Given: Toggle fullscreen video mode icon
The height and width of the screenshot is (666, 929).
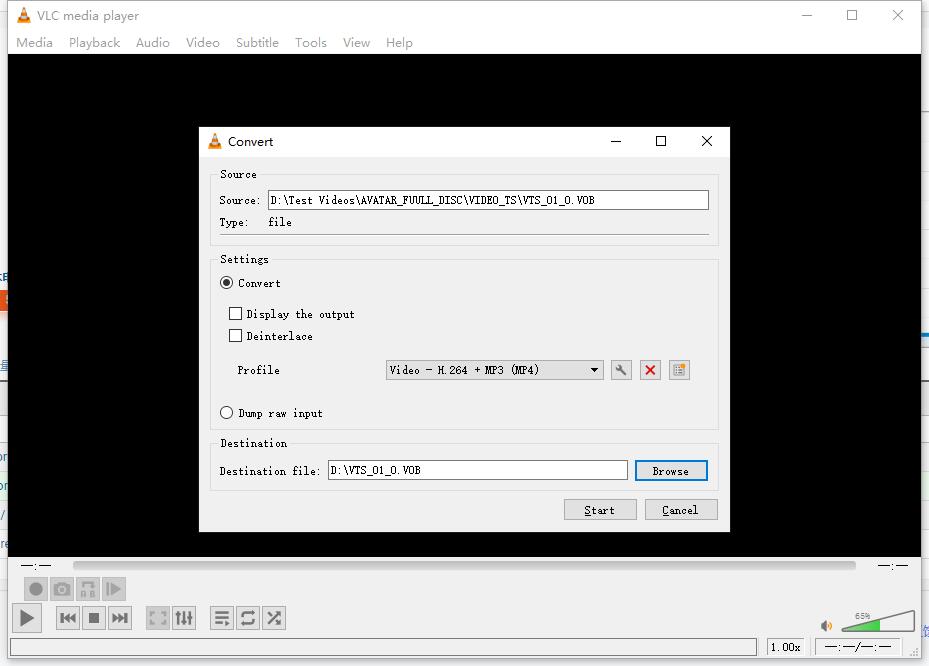Looking at the screenshot, I should (158, 618).
